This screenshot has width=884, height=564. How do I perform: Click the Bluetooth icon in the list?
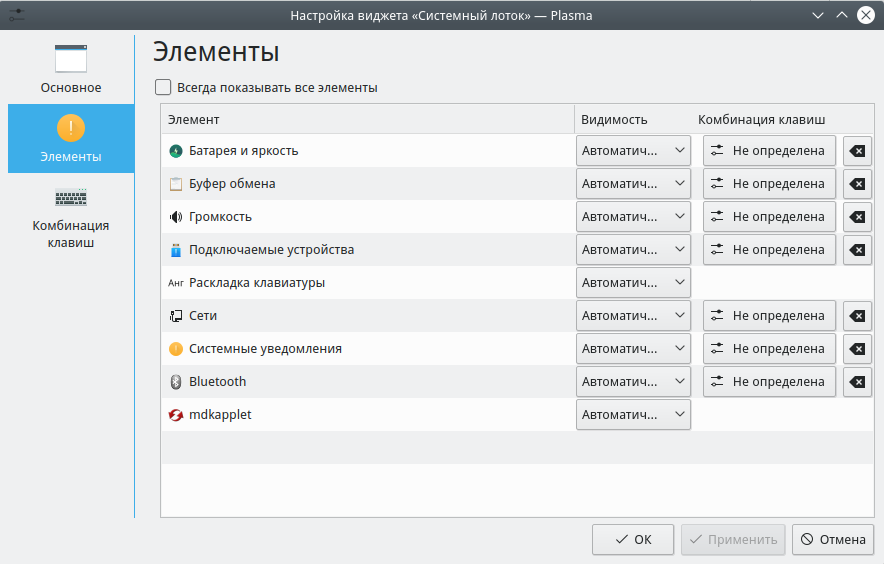pos(176,382)
